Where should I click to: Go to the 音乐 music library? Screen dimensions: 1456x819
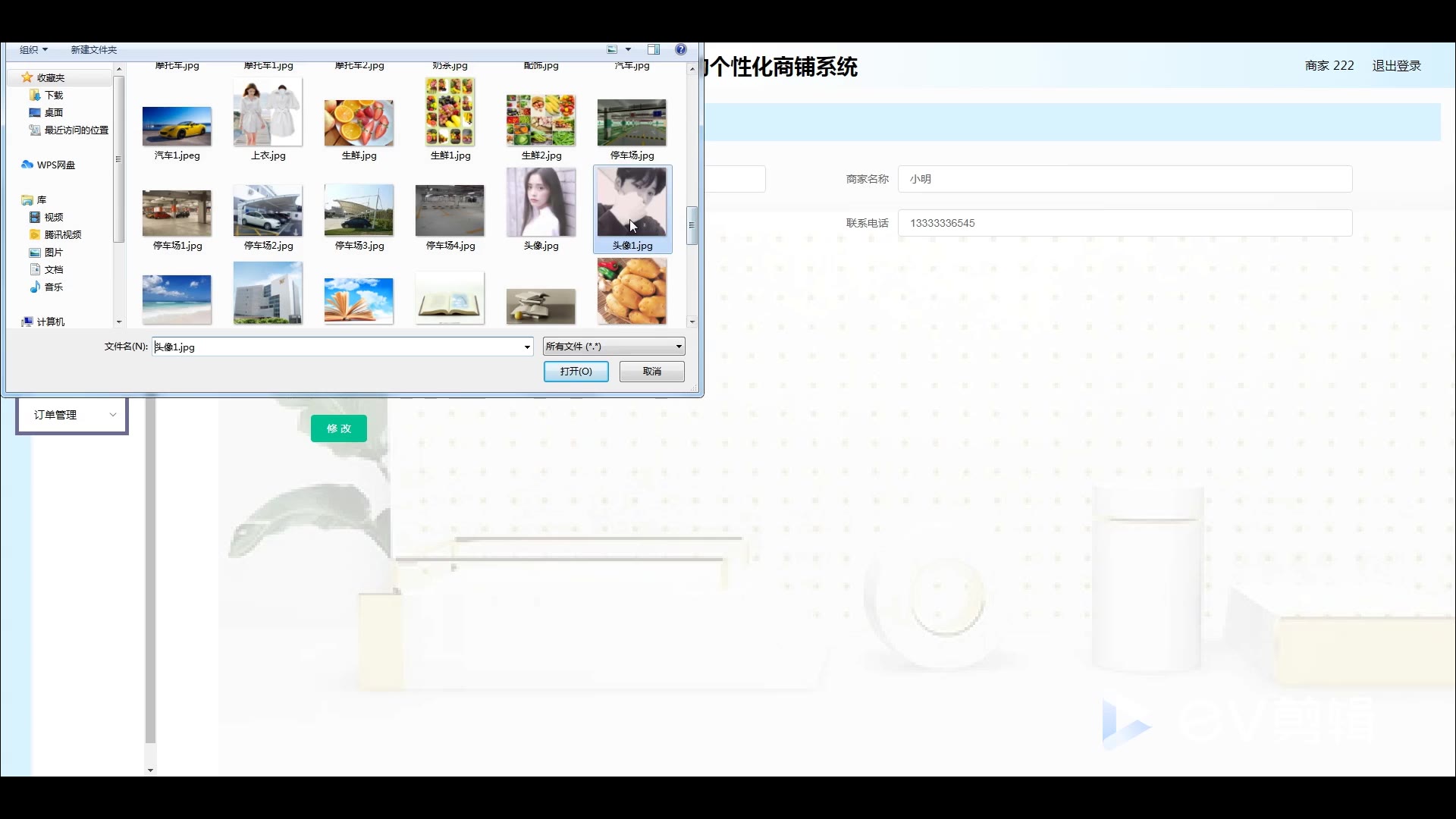coord(53,287)
